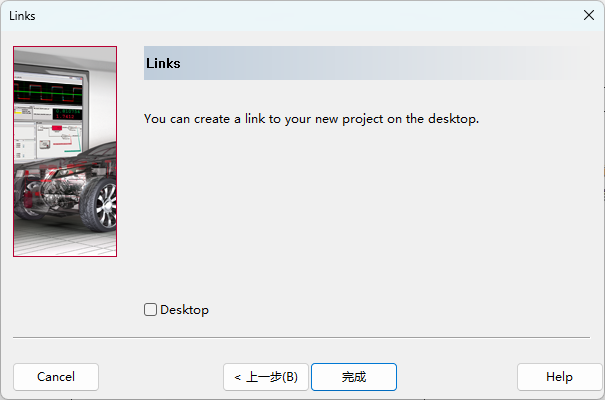Finish the wizard by clicking 完成
Viewport: 605px width, 400px height.
point(354,377)
